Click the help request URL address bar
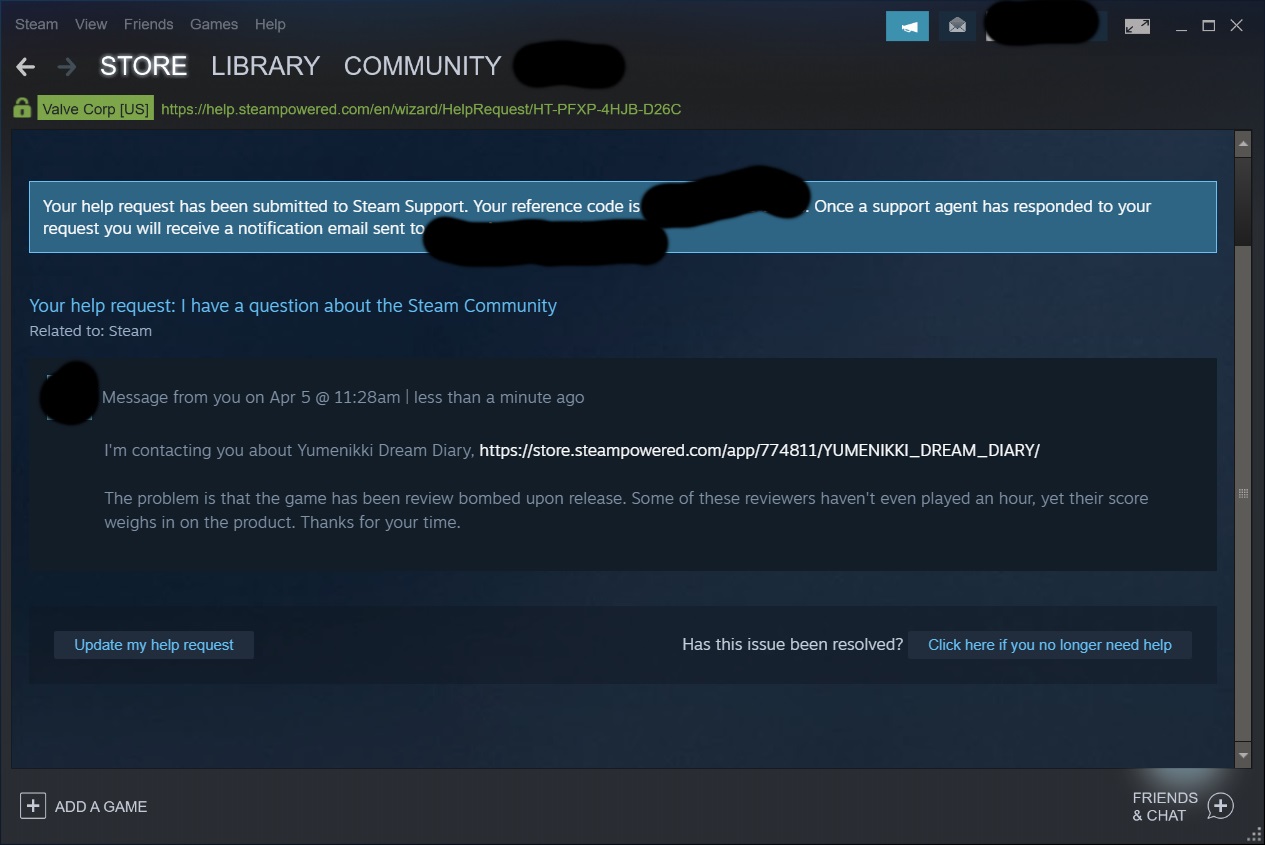1265x845 pixels. tap(421, 109)
